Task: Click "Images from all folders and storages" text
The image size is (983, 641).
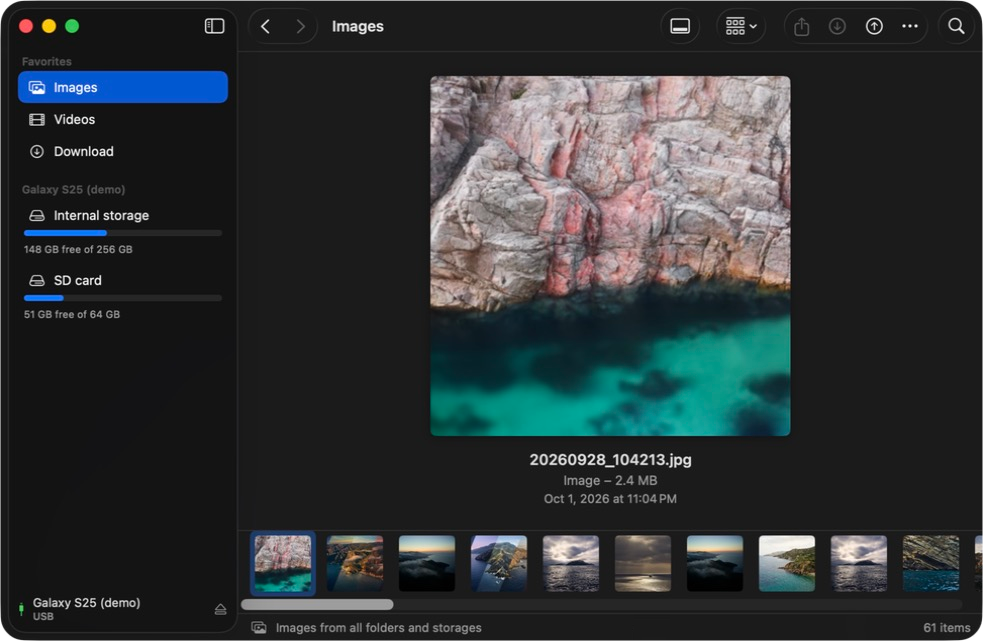Action: [x=379, y=627]
